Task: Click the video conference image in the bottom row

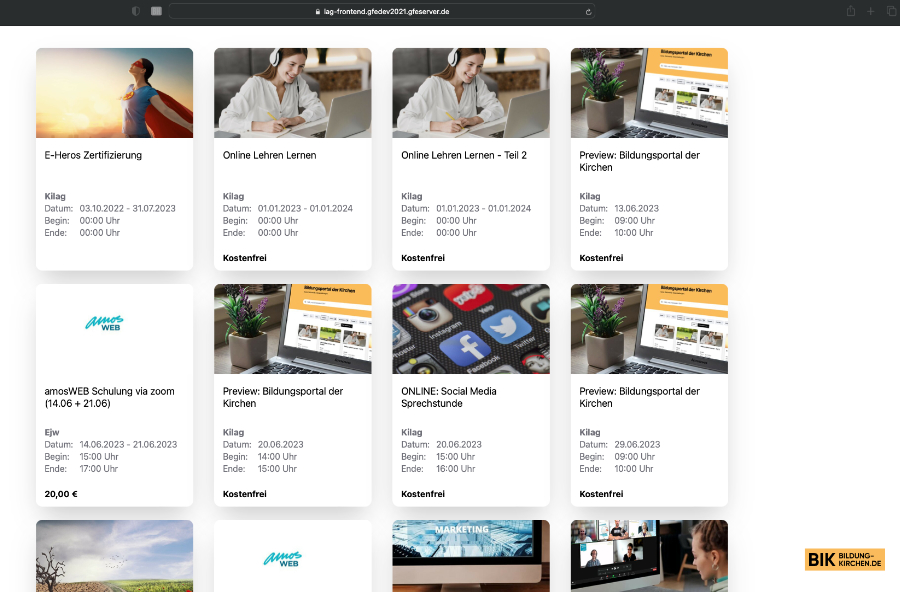Action: (649, 555)
